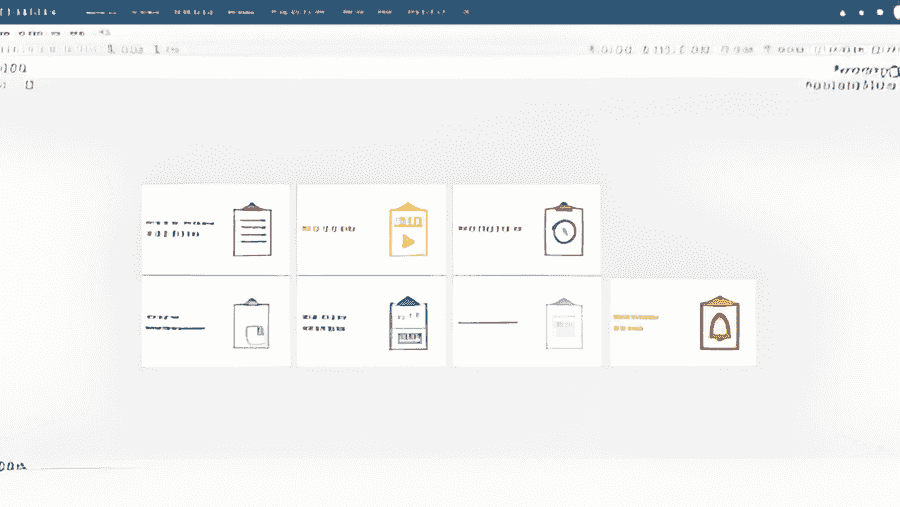Open the dark blue clipboard with grid
Image resolution: width=900 pixels, height=507 pixels.
click(x=407, y=323)
